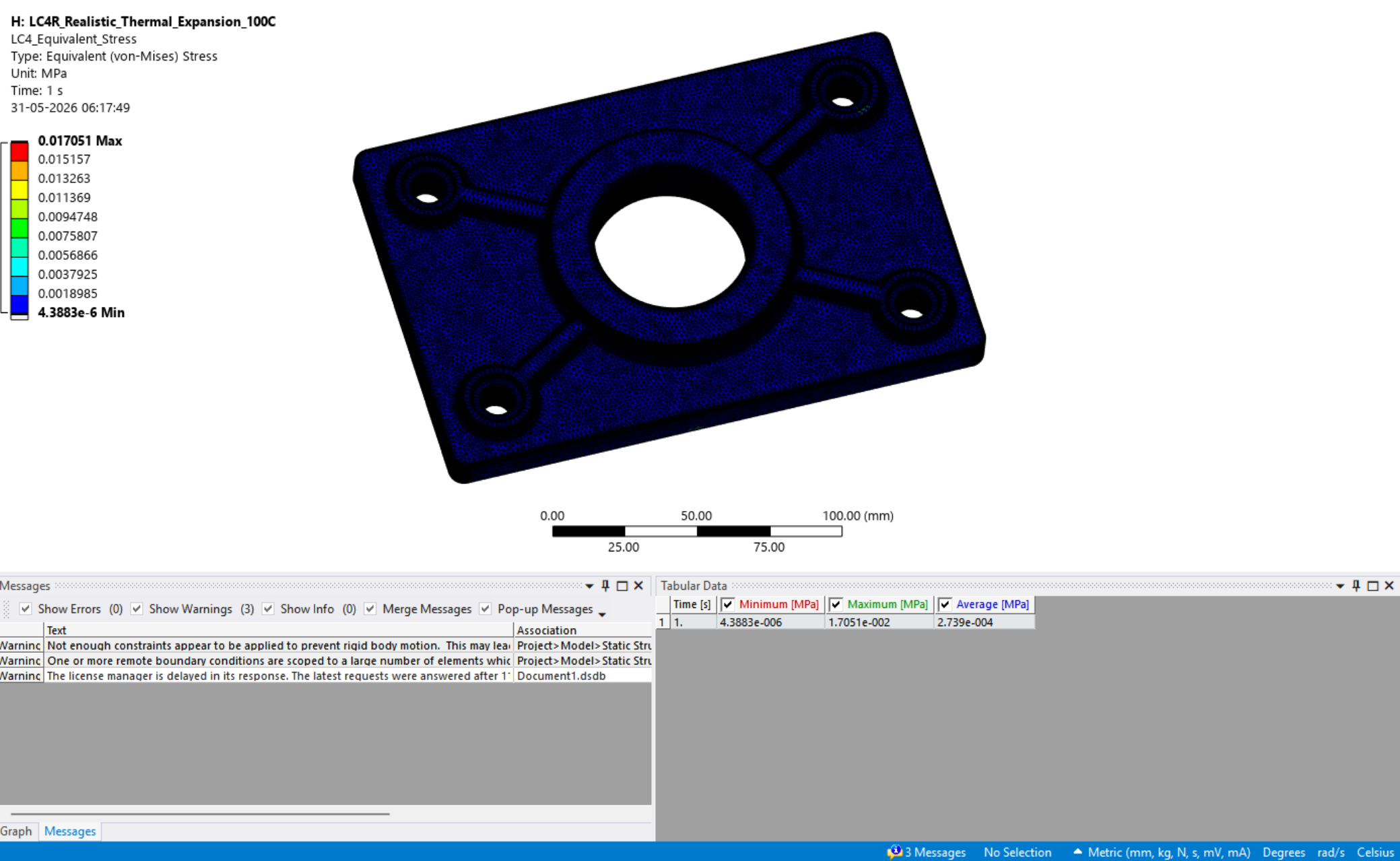Screen dimensions: 1400x861
Task: Click the Text column header
Action: pos(279,630)
